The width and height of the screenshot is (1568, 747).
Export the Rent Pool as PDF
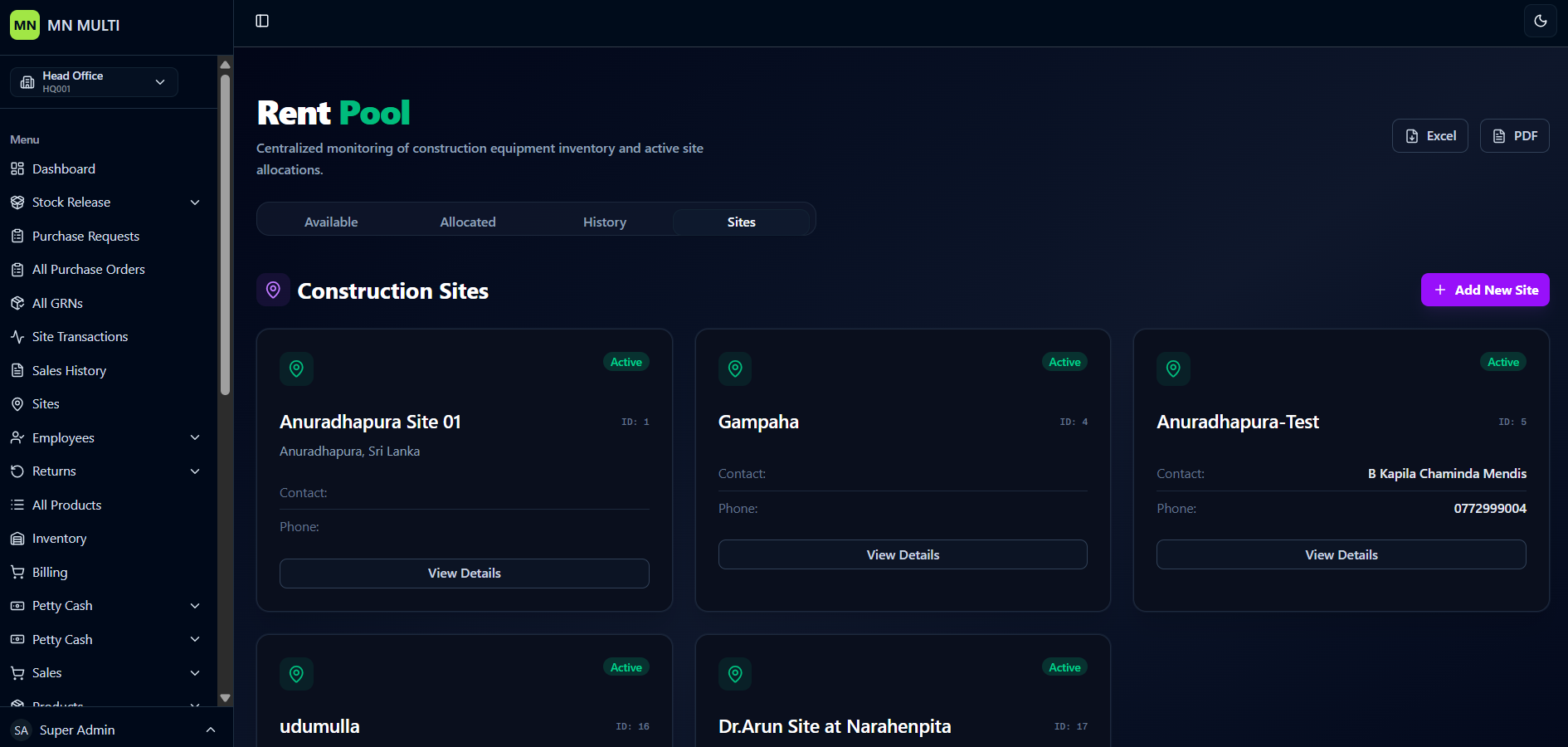tap(1515, 136)
